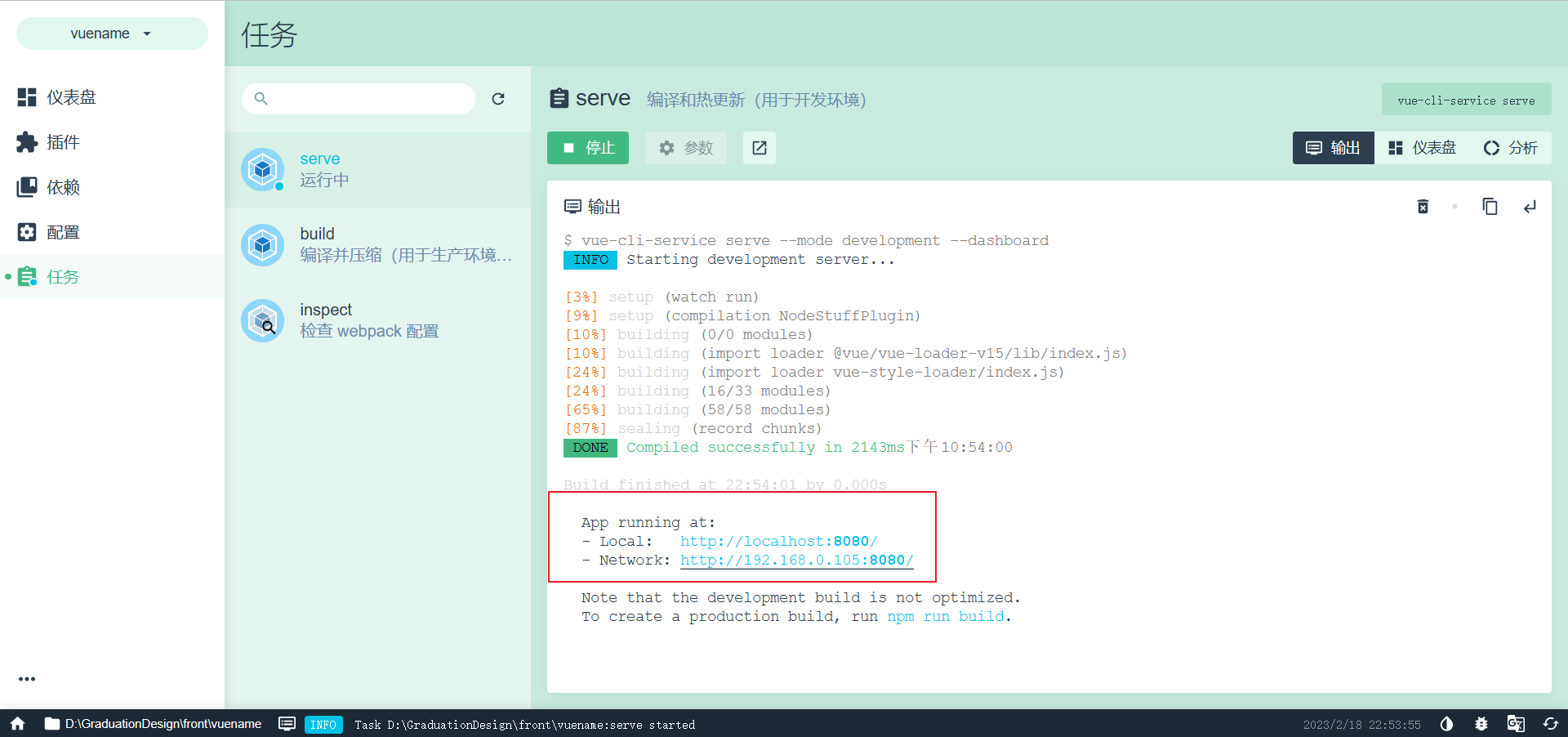The image size is (1568, 737).
Task: Click the serve task webpack icon
Action: [262, 169]
